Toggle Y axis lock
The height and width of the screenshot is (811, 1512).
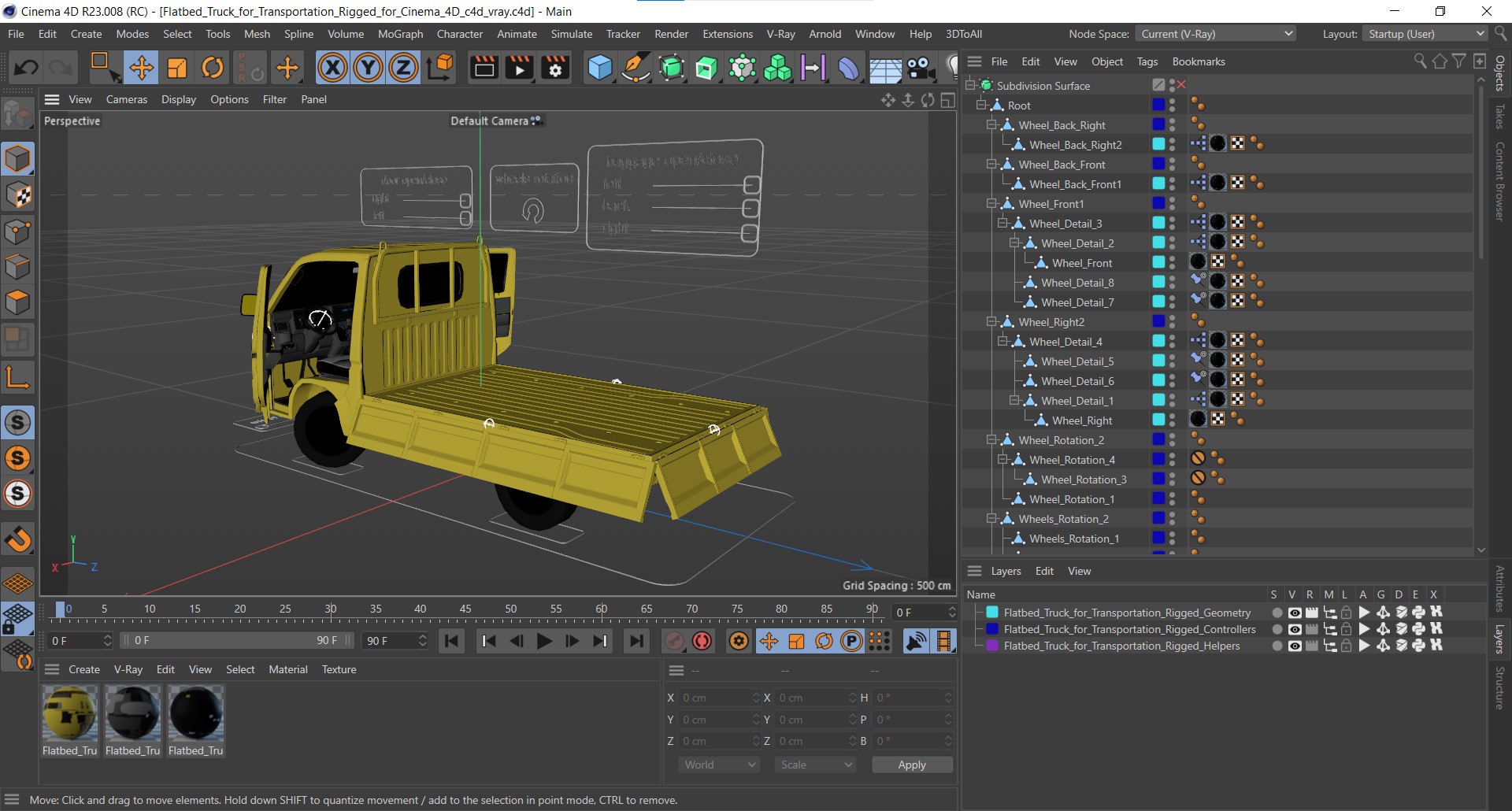click(368, 68)
